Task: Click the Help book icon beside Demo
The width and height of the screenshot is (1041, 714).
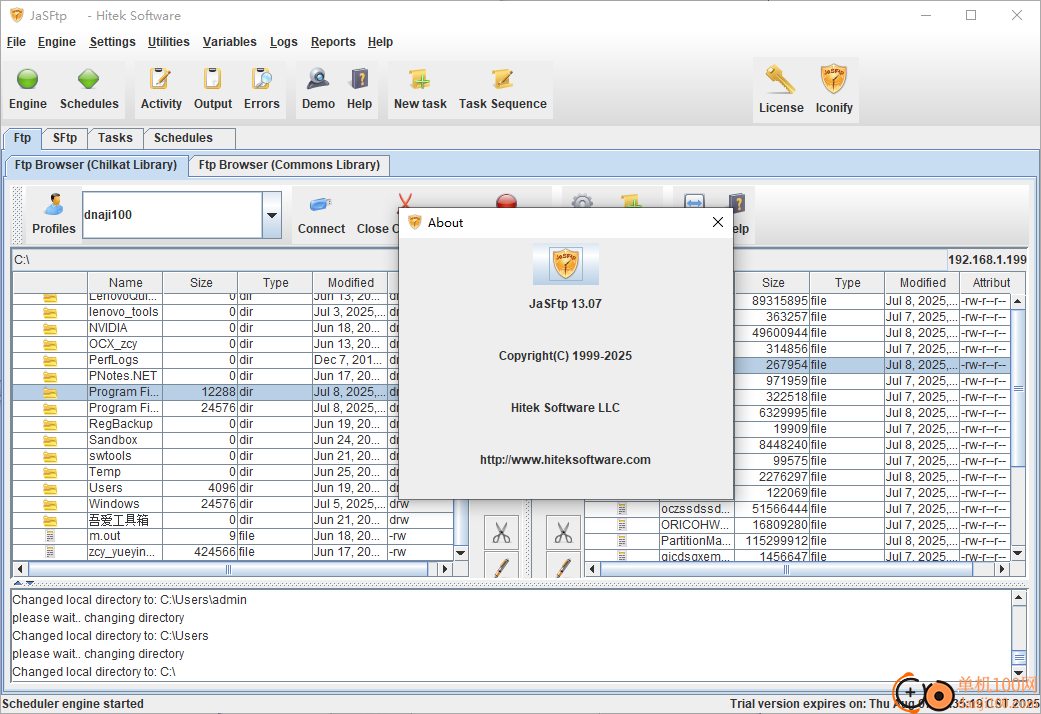Action: (x=359, y=80)
